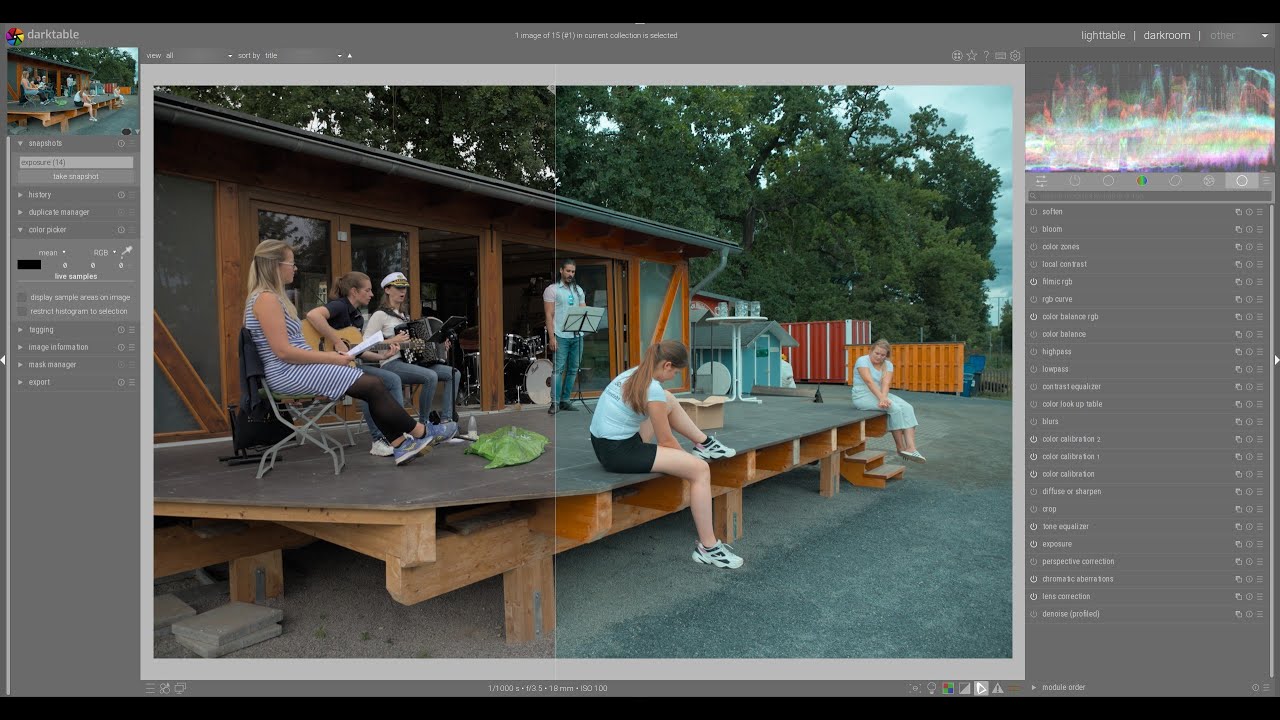Check display sample areas on image
1280x720 pixels.
22,297
